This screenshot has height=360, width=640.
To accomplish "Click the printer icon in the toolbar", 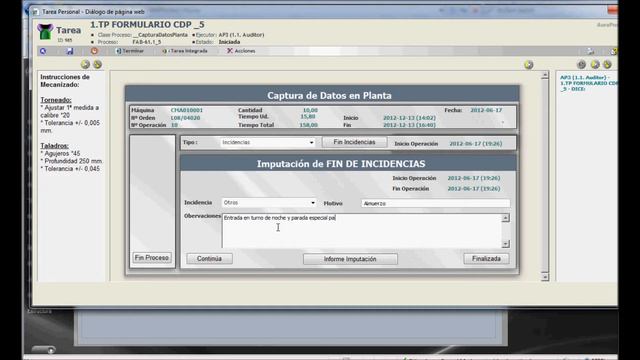I will (x=590, y=51).
